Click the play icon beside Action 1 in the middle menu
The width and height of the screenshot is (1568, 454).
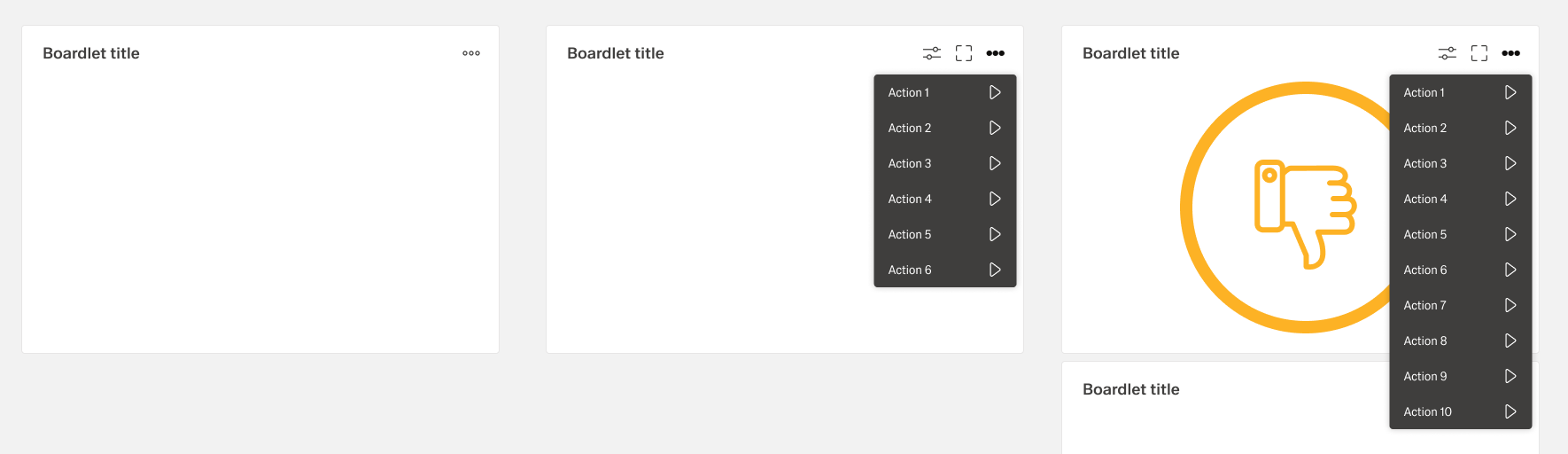995,92
